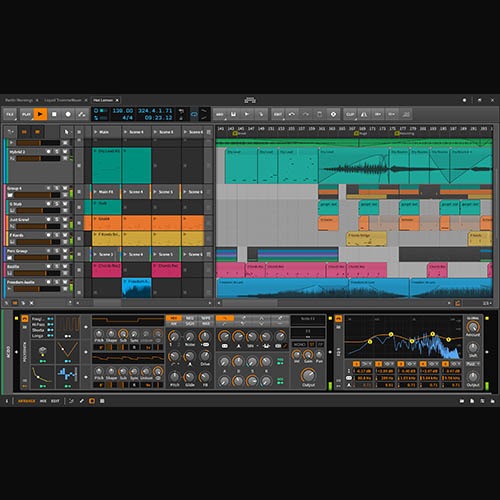Select the blue Freedom audio launcher clip

pos(137,287)
